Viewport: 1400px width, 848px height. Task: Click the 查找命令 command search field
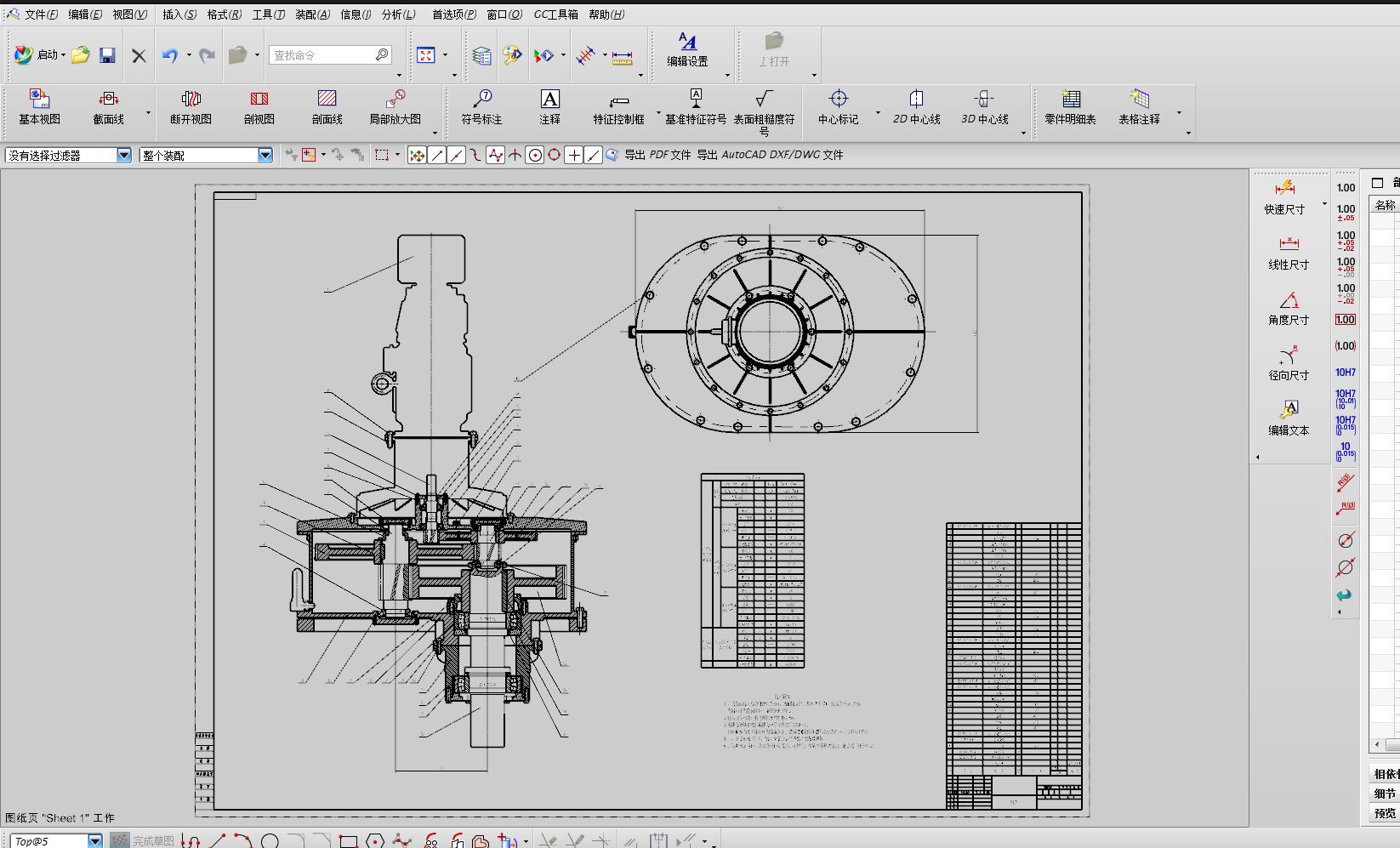[322, 55]
